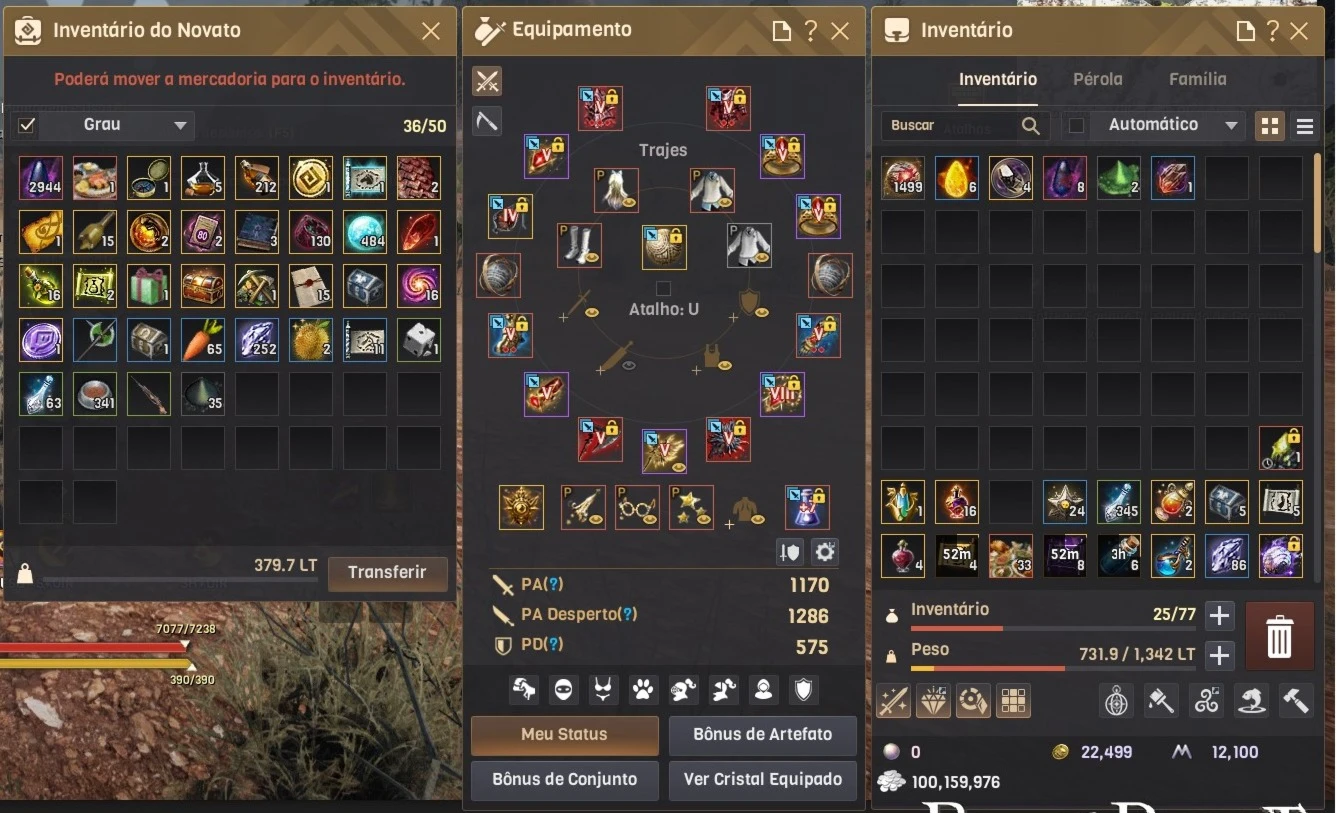Screen dimensions: 1337x813
Task: Click the crossed swords icon in Equipamento
Action: click(x=487, y=81)
